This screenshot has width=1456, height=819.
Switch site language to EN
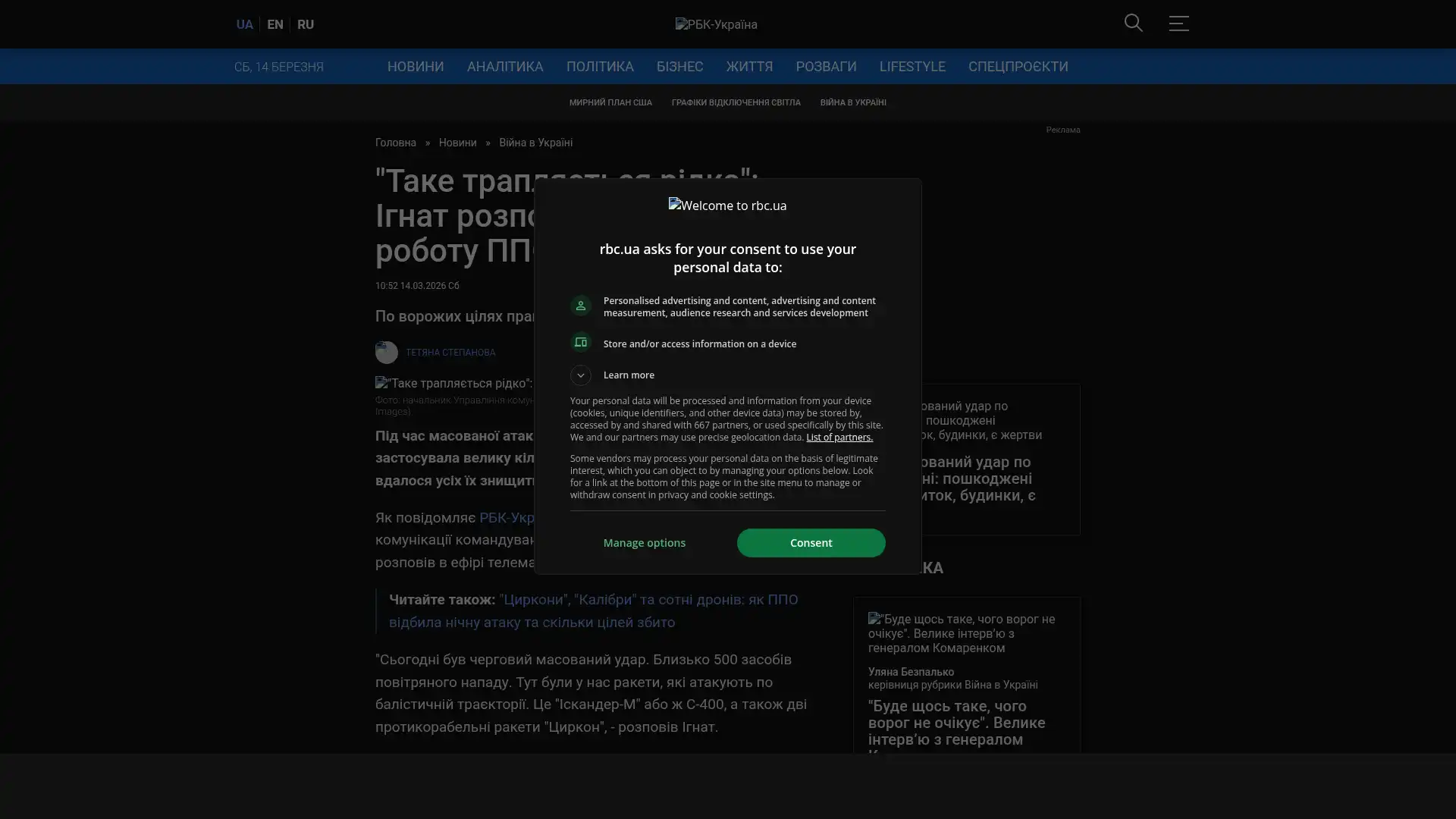coord(275,24)
